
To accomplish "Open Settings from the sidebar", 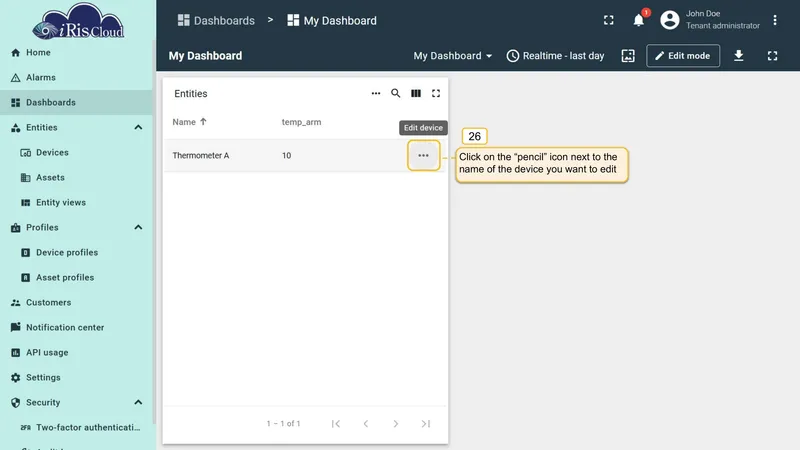I will [77, 378].
